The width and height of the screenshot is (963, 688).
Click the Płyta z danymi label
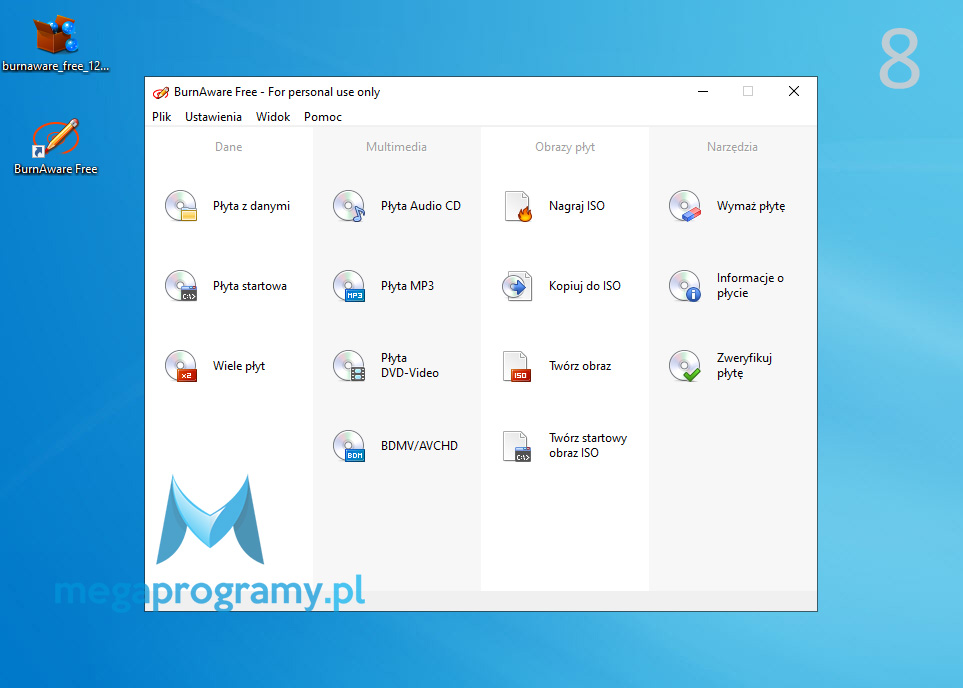(x=251, y=206)
